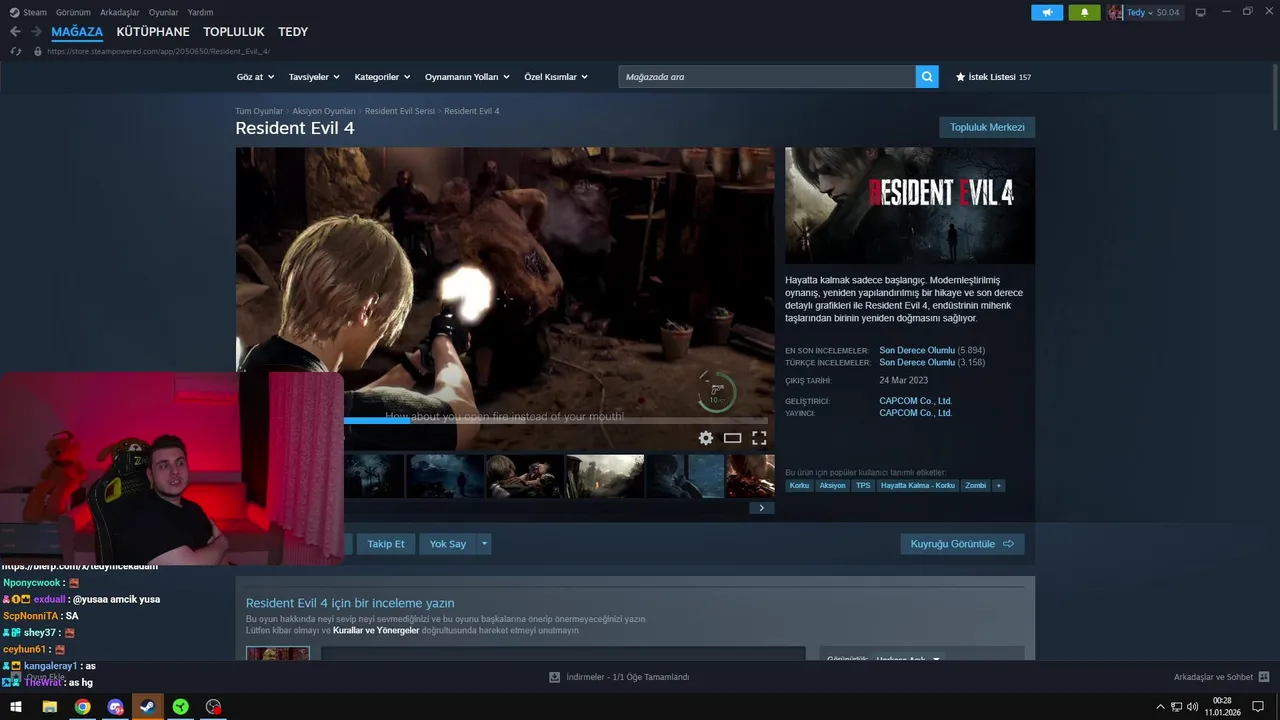Viewport: 1280px width, 720px height.
Task: Open the Yardım menu
Action: click(x=200, y=13)
